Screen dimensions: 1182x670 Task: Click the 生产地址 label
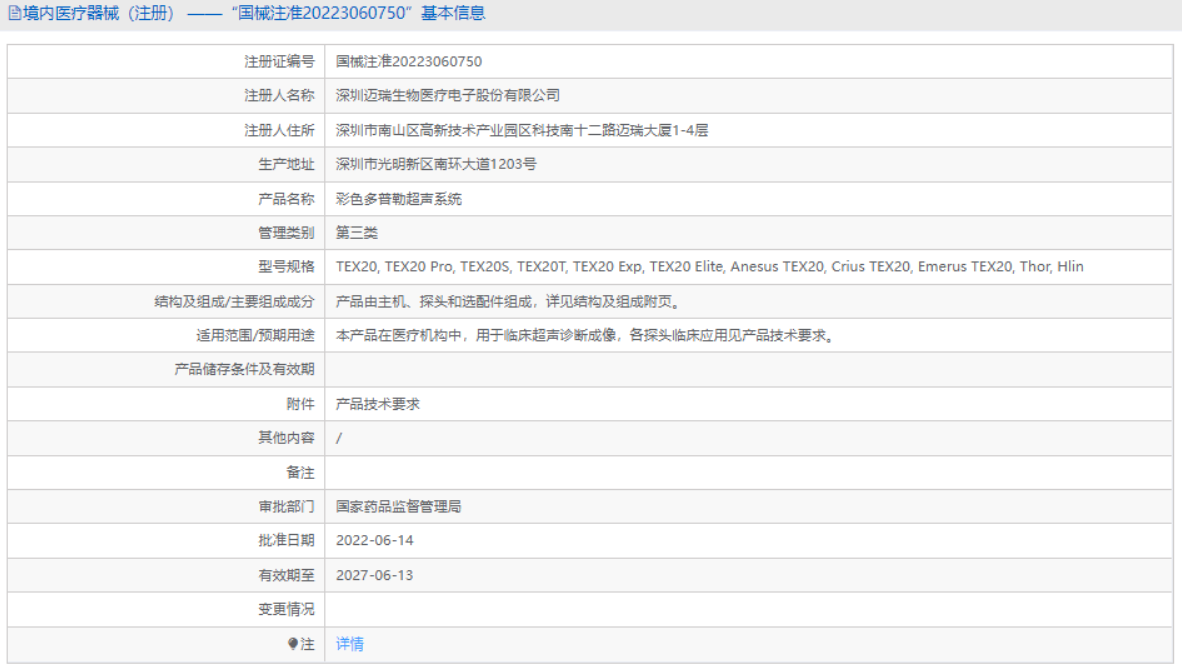pos(286,164)
